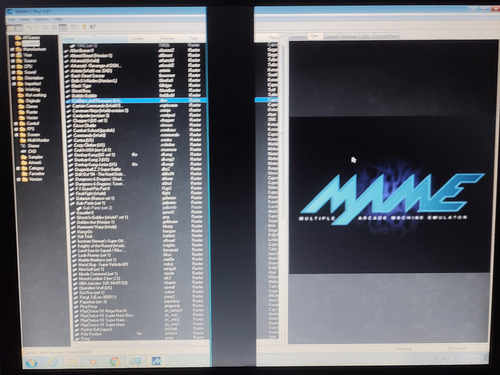Click the yellow About toolbar icon

click(x=84, y=27)
